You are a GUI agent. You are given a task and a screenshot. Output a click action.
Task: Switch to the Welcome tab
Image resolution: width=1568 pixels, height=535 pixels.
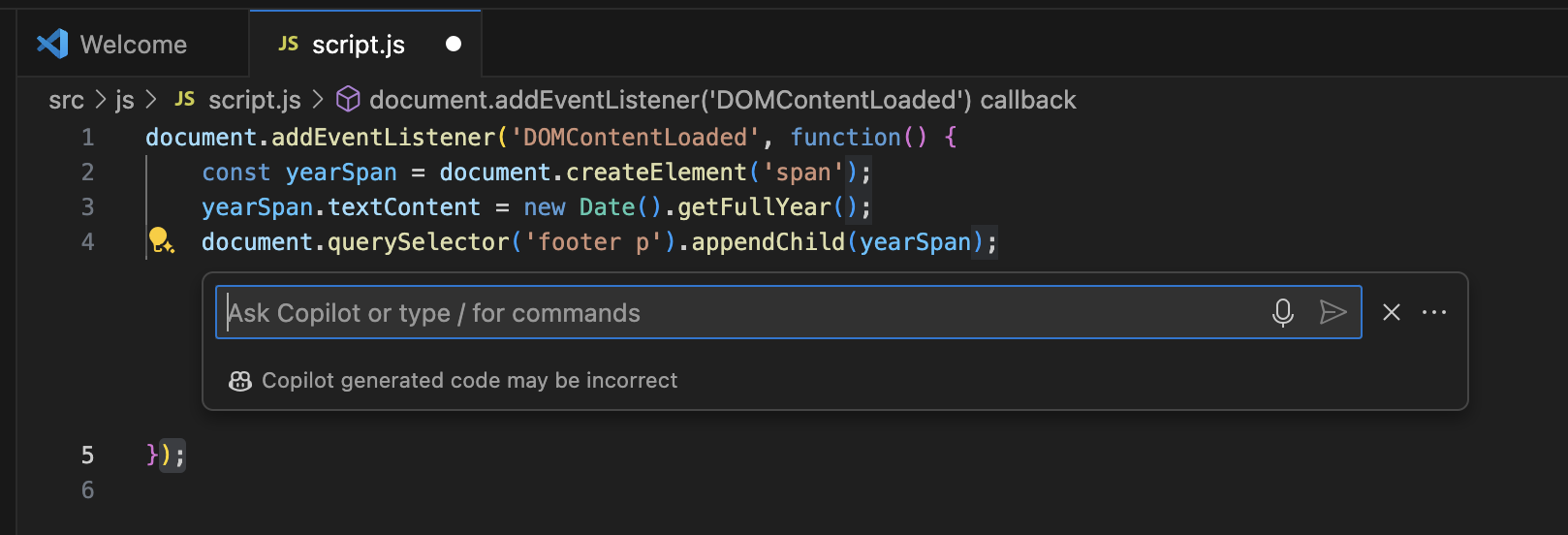click(133, 45)
